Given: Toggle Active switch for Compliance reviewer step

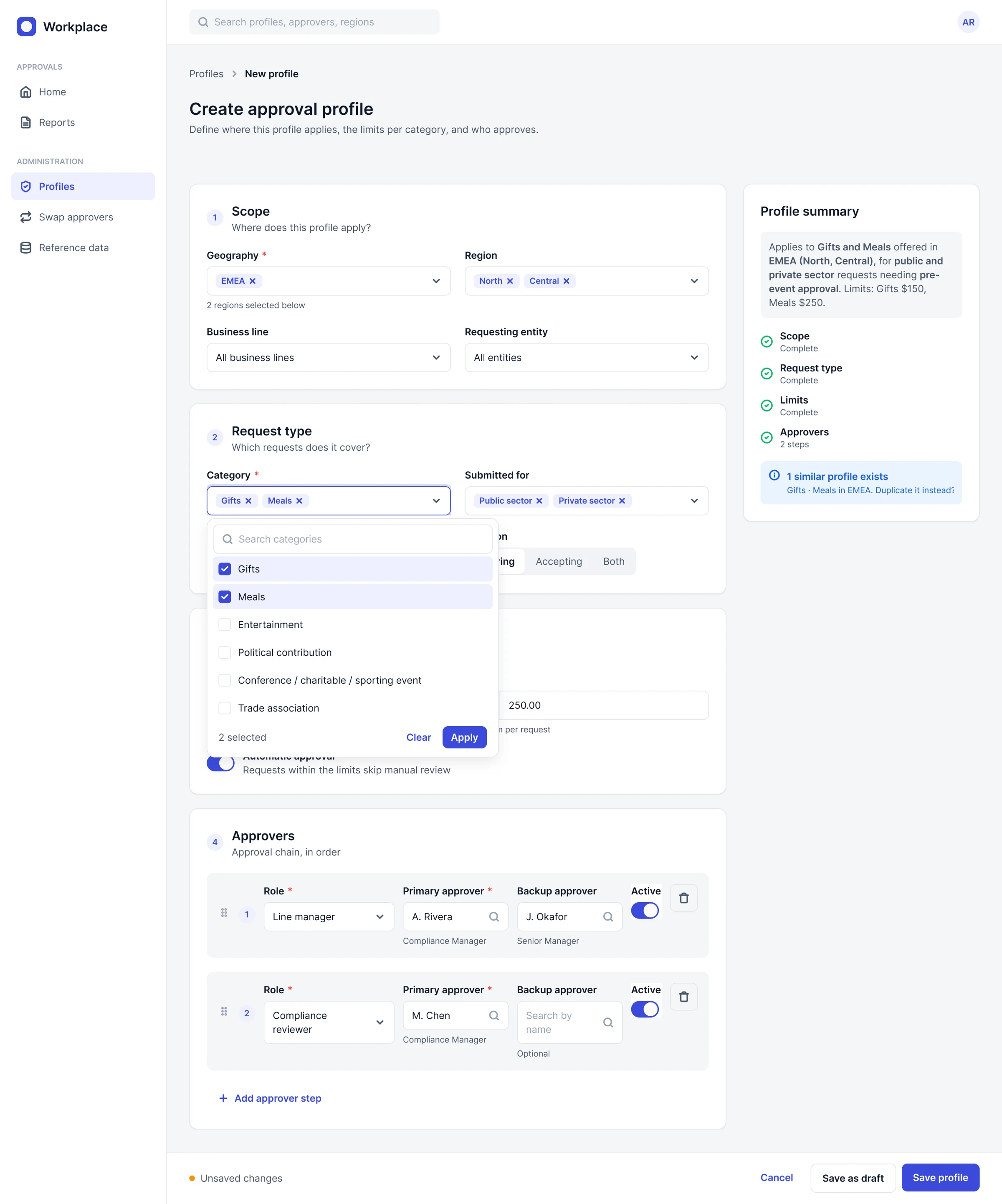Looking at the screenshot, I should tap(645, 1009).
